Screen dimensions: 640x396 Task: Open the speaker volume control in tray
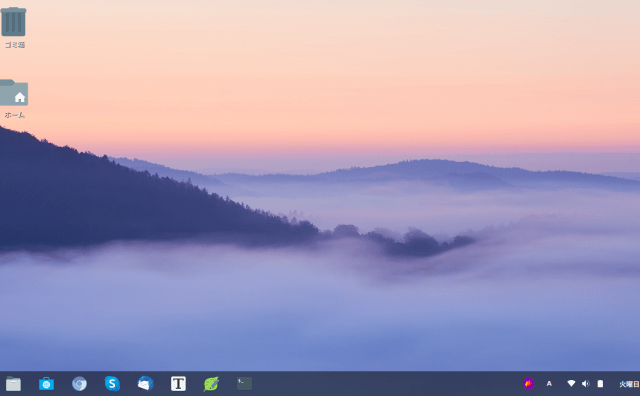tap(586, 384)
